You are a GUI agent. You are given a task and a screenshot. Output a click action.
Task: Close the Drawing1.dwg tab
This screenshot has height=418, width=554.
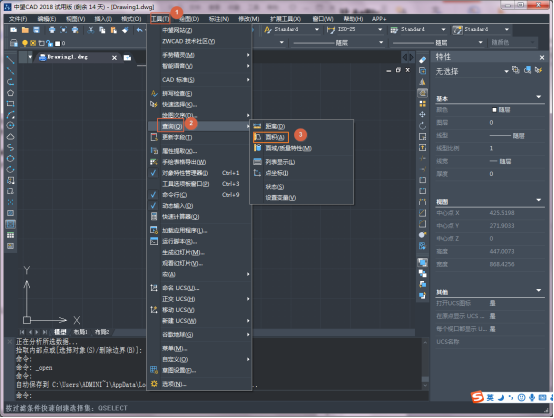(x=114, y=58)
